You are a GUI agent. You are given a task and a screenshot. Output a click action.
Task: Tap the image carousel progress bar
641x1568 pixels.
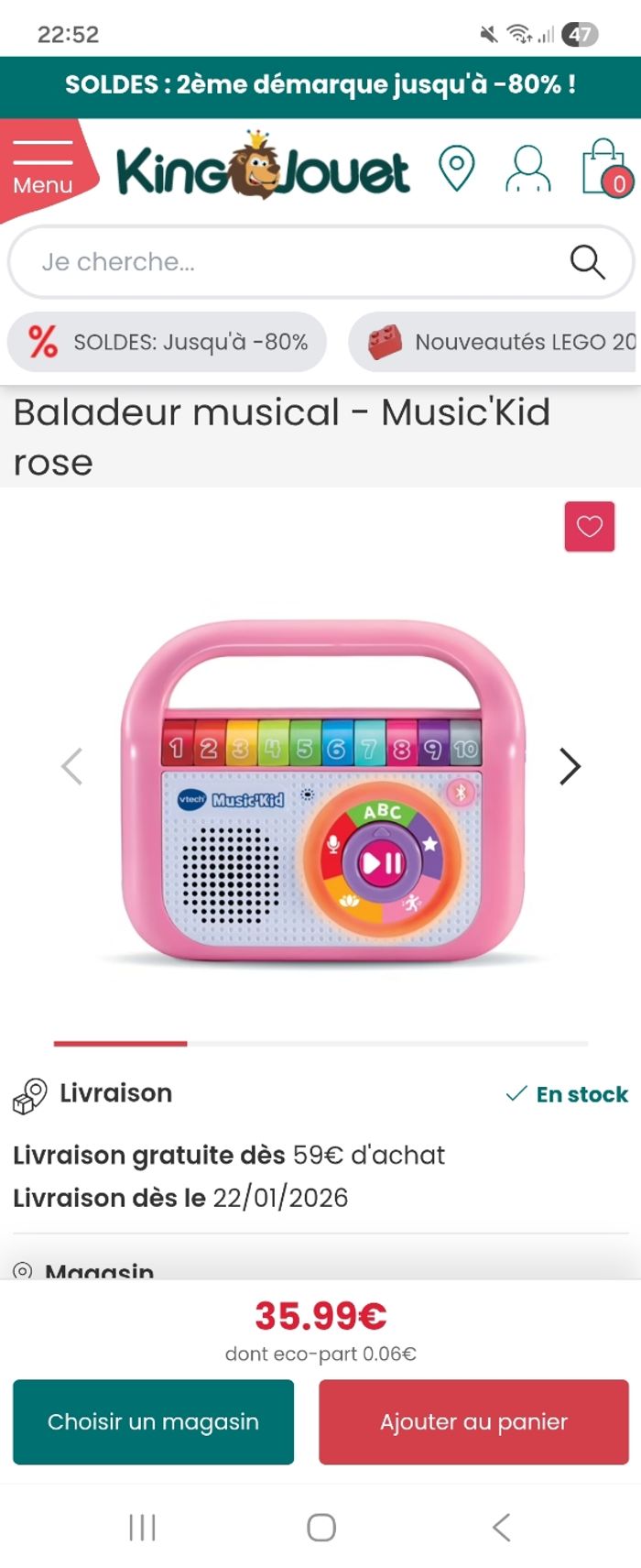[320, 1043]
